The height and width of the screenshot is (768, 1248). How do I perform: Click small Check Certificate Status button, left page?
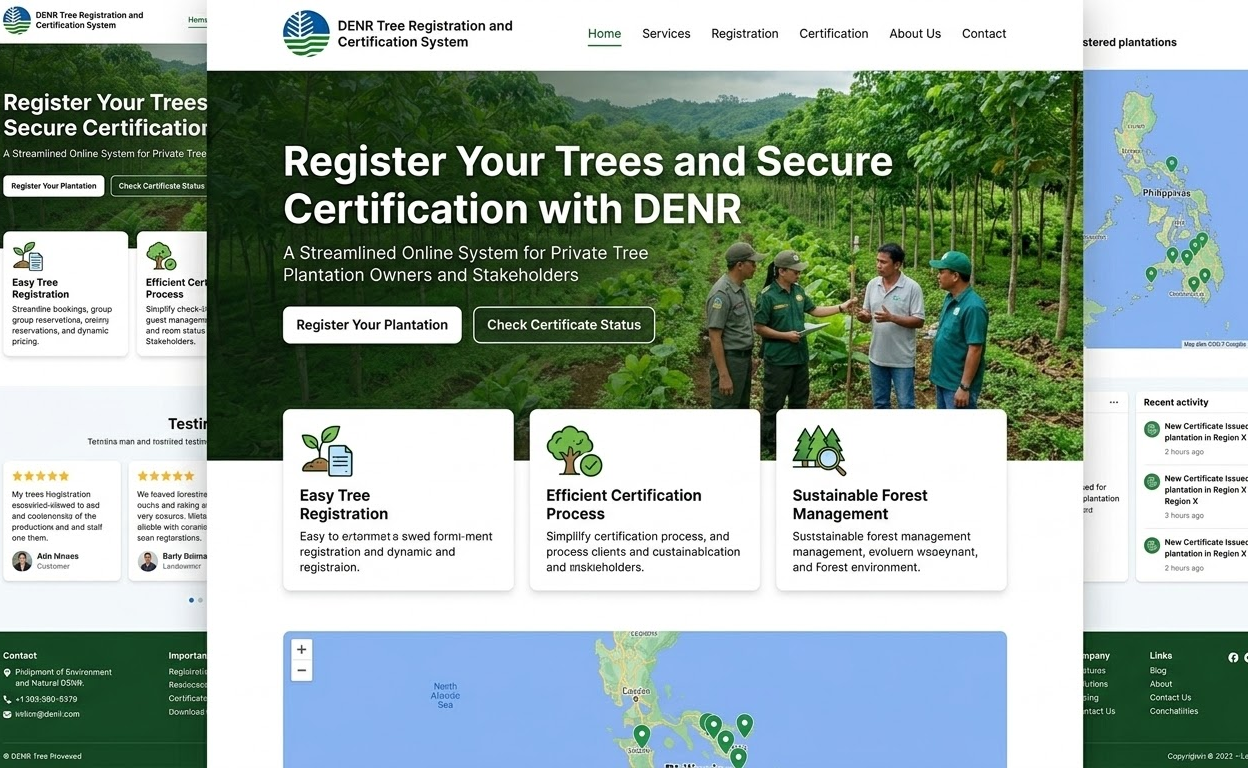160,186
